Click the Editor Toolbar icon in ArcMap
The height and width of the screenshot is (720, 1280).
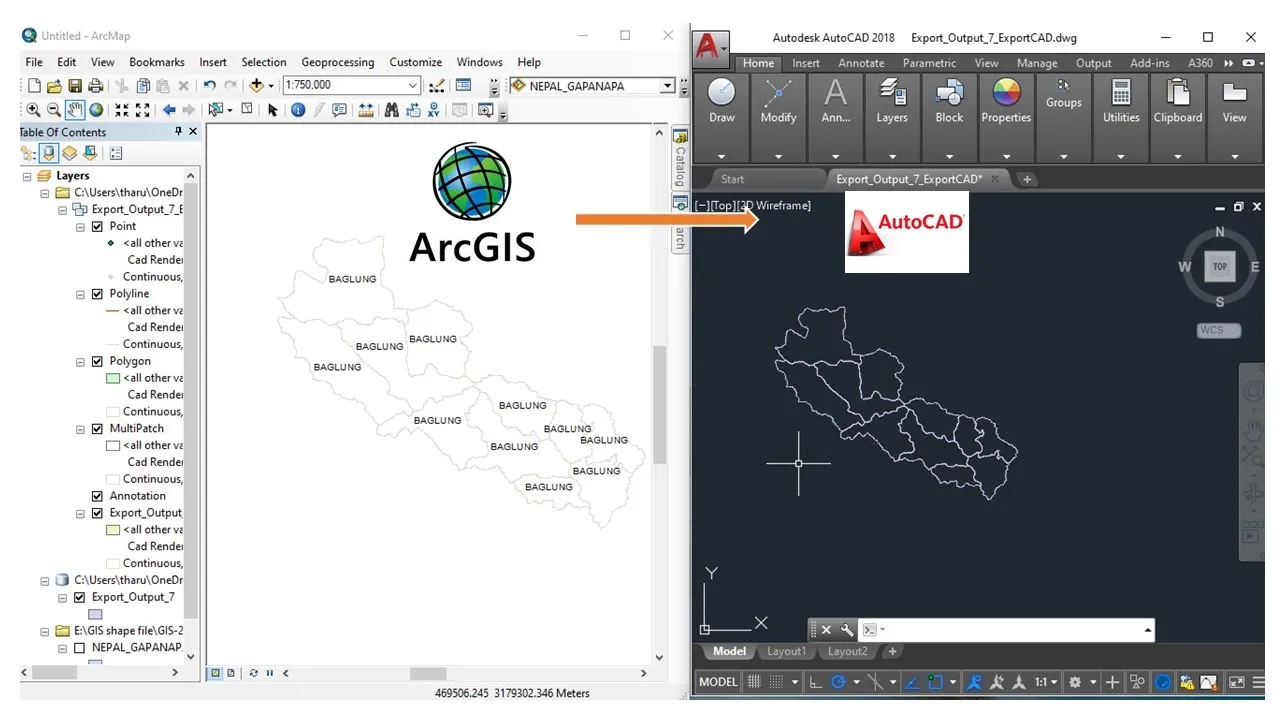436,86
